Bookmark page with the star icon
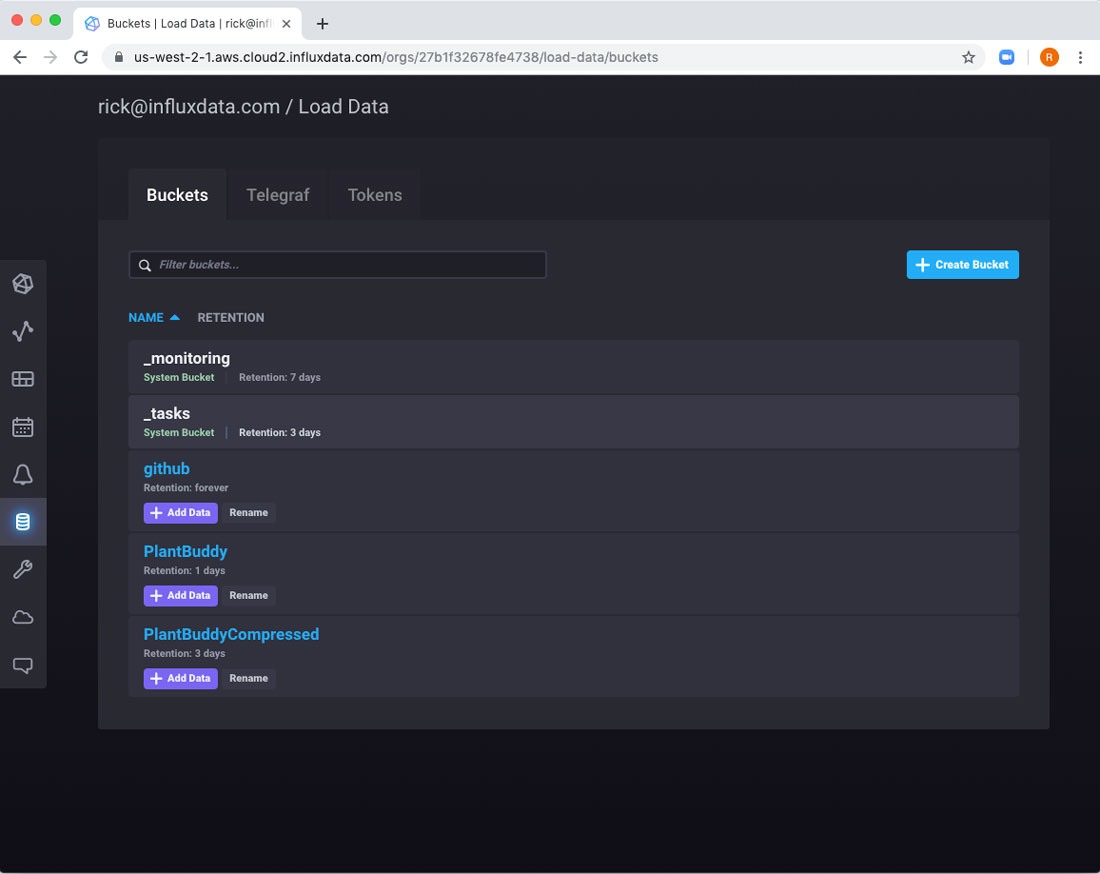Image resolution: width=1100 pixels, height=874 pixels. click(968, 57)
